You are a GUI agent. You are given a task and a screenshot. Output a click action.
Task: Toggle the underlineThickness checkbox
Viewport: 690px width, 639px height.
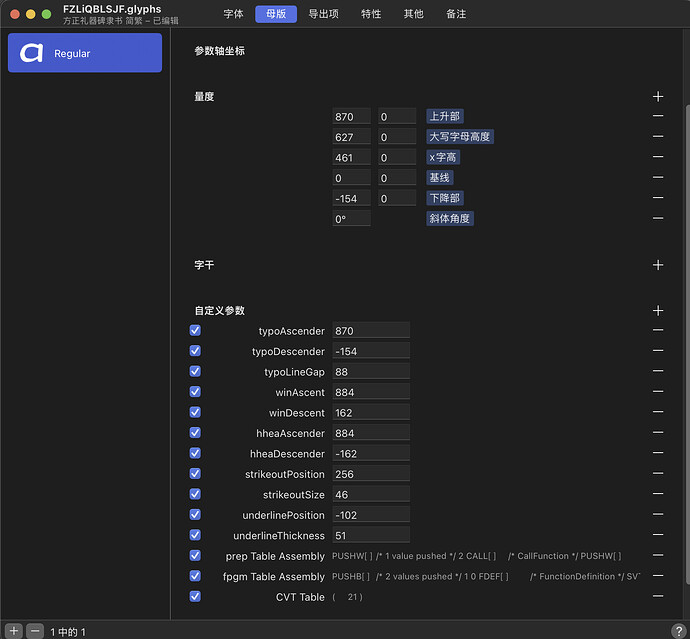(195, 535)
